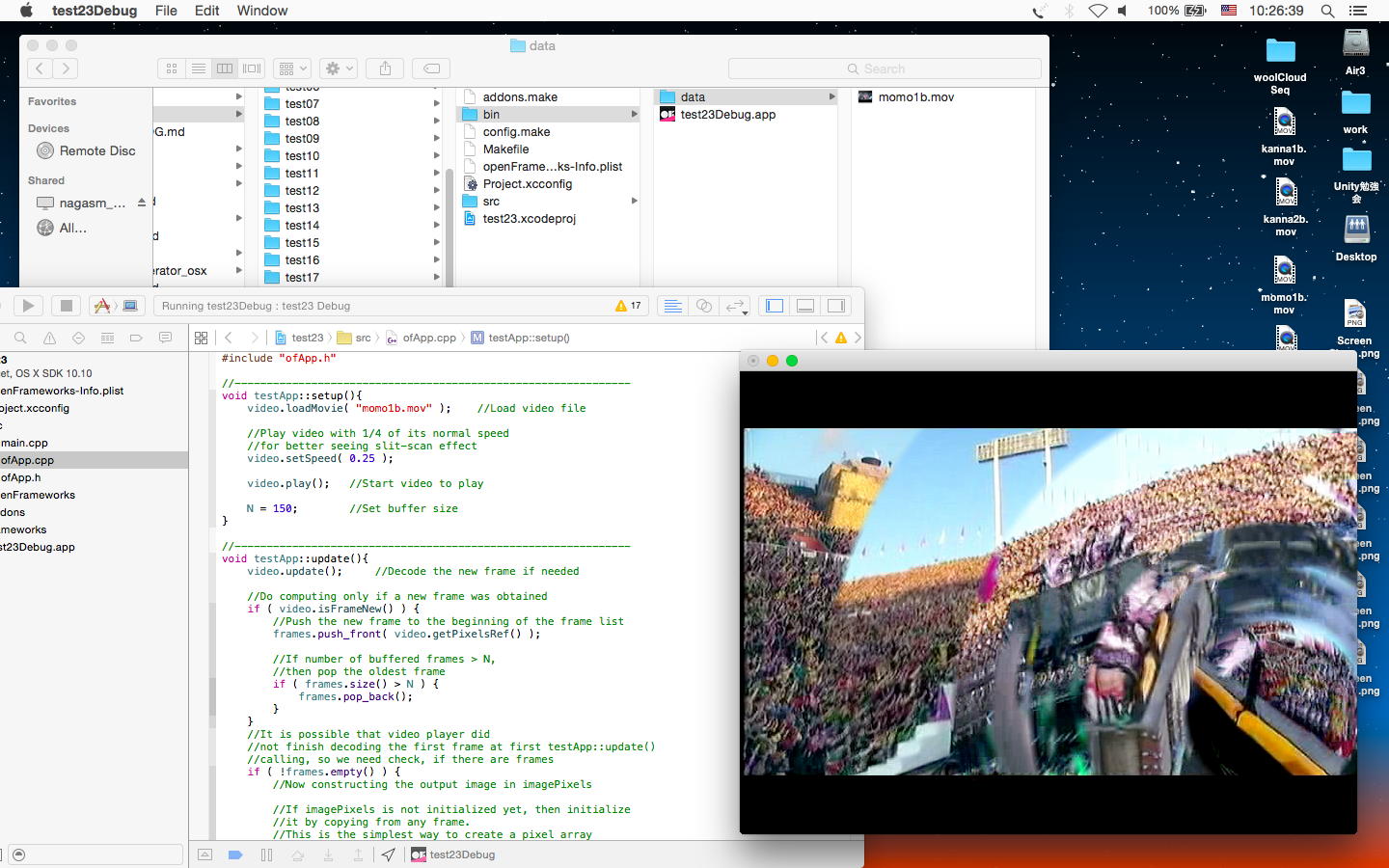Open the Finder action gear dropdown

click(x=340, y=68)
